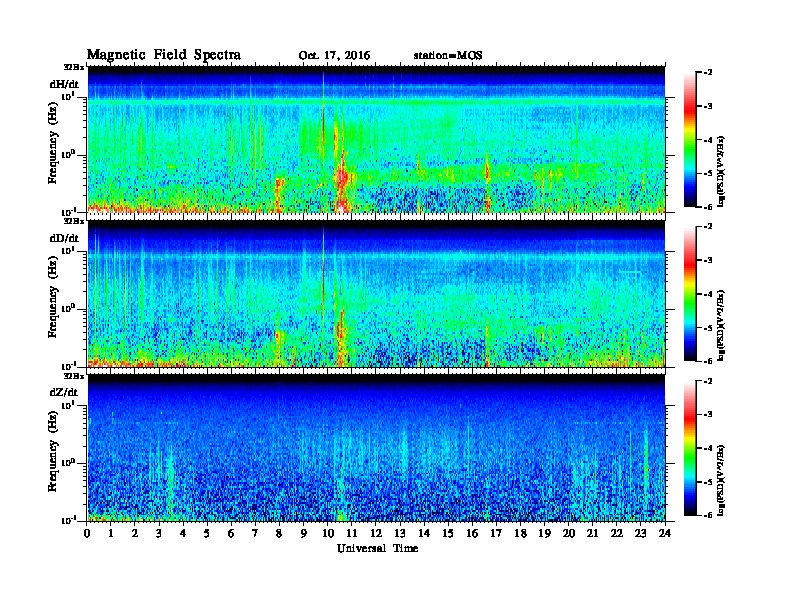Click hour 19 on the Universal Time axis
792x612 pixels.
[x=544, y=533]
